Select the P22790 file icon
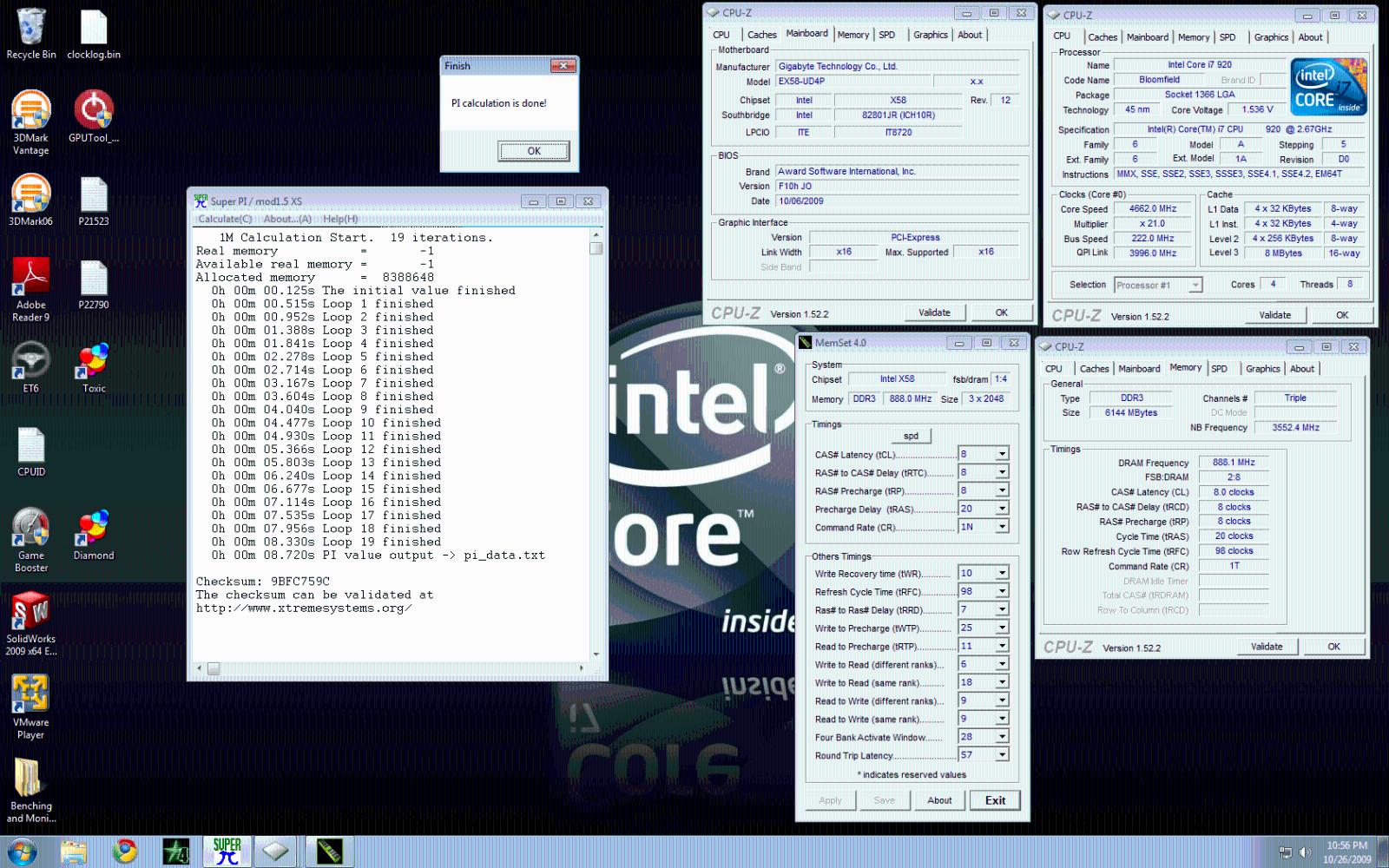The image size is (1389, 868). pyautogui.click(x=94, y=283)
